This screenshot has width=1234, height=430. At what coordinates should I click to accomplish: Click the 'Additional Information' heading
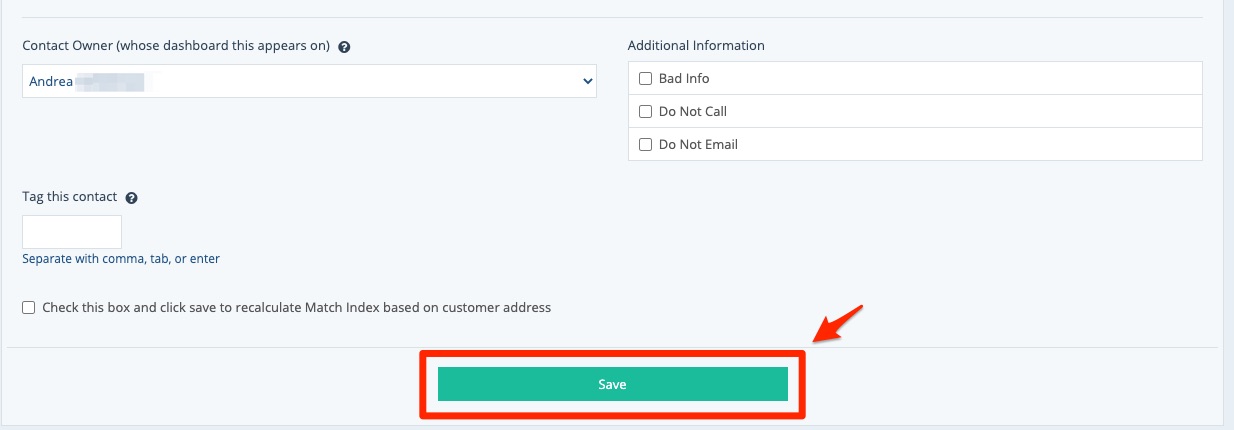point(696,46)
